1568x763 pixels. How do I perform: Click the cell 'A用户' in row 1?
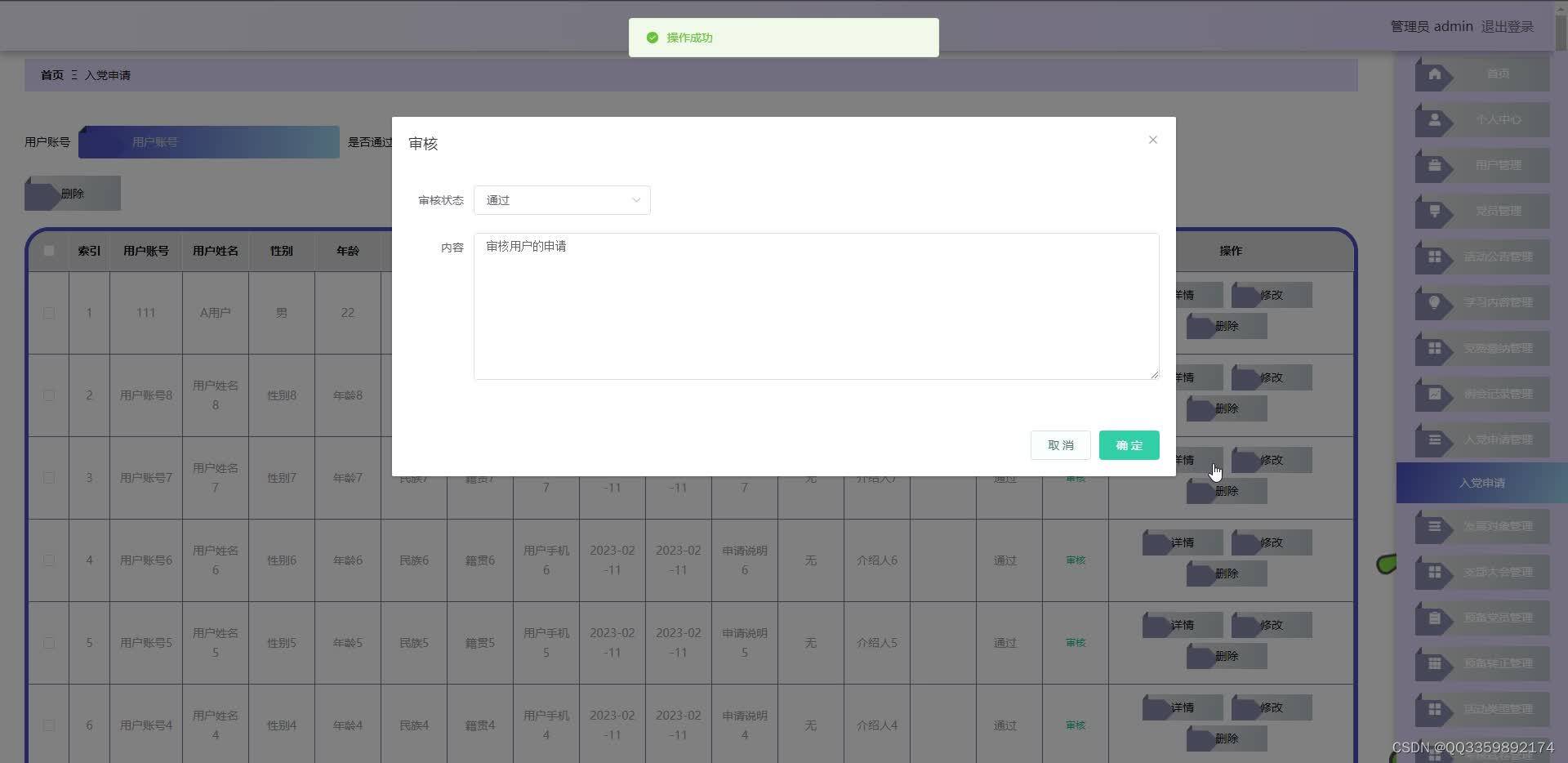click(216, 313)
